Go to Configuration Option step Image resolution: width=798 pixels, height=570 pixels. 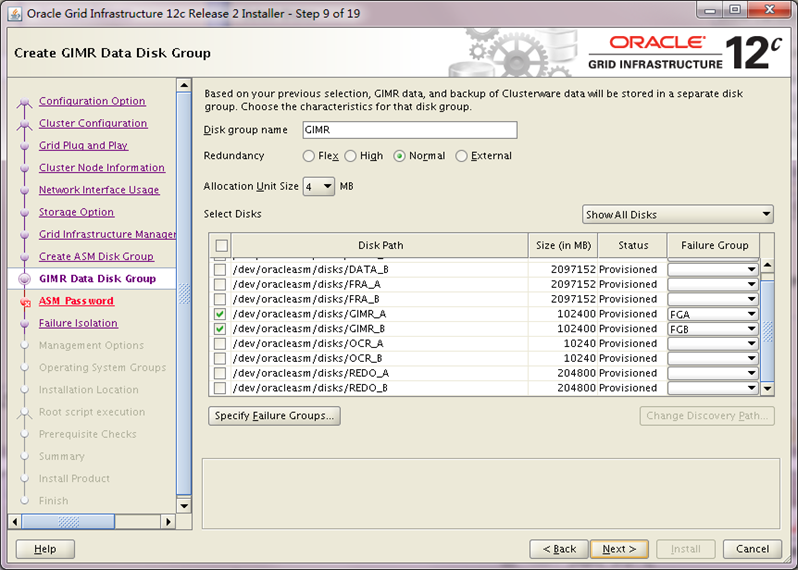[92, 101]
